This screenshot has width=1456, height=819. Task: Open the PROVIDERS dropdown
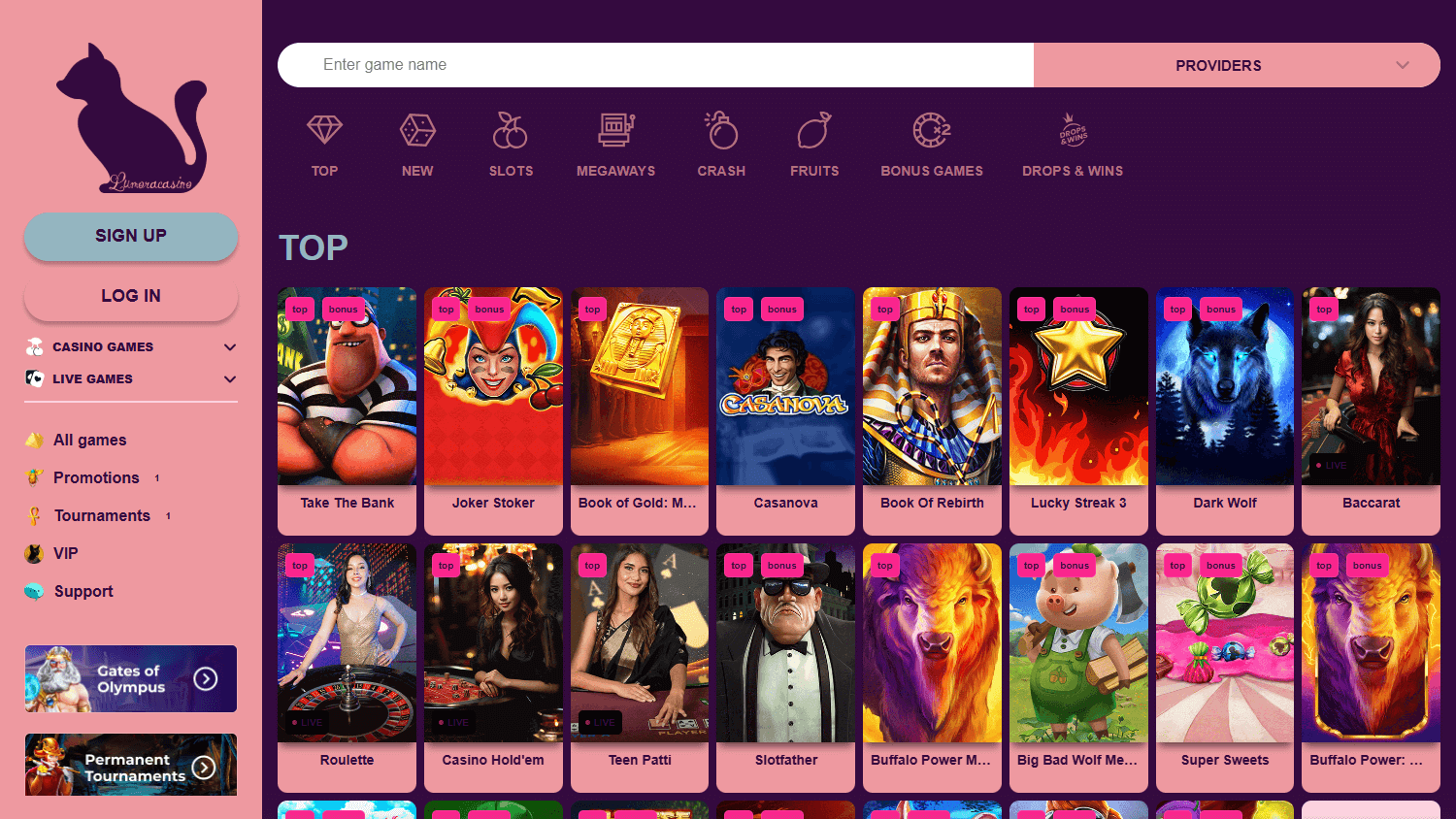click(x=1237, y=65)
